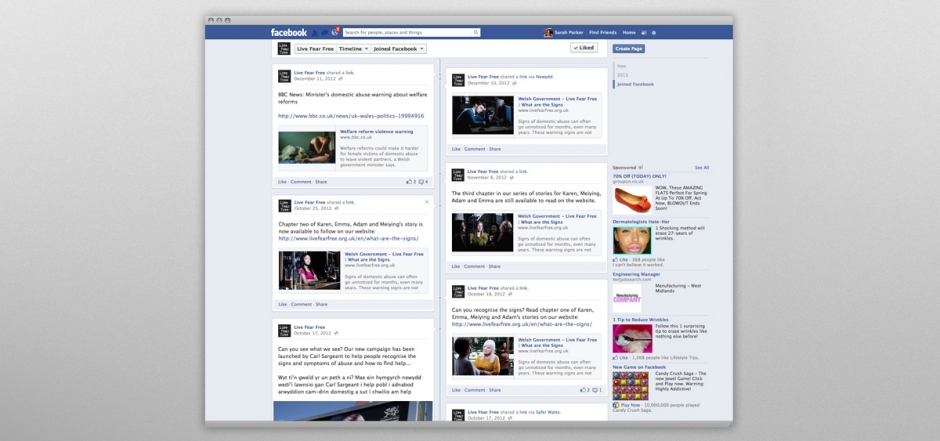Click page avatar on November 8 post
Screen dimensions: 940x441
458,175
